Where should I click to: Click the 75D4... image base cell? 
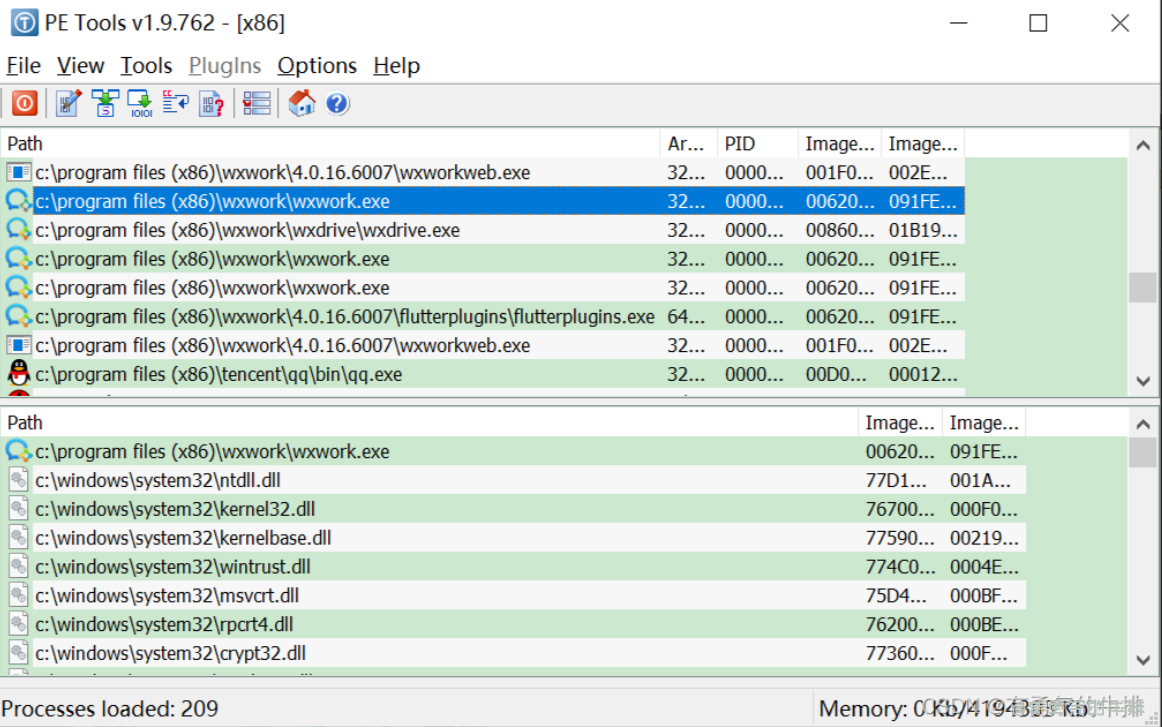point(896,596)
